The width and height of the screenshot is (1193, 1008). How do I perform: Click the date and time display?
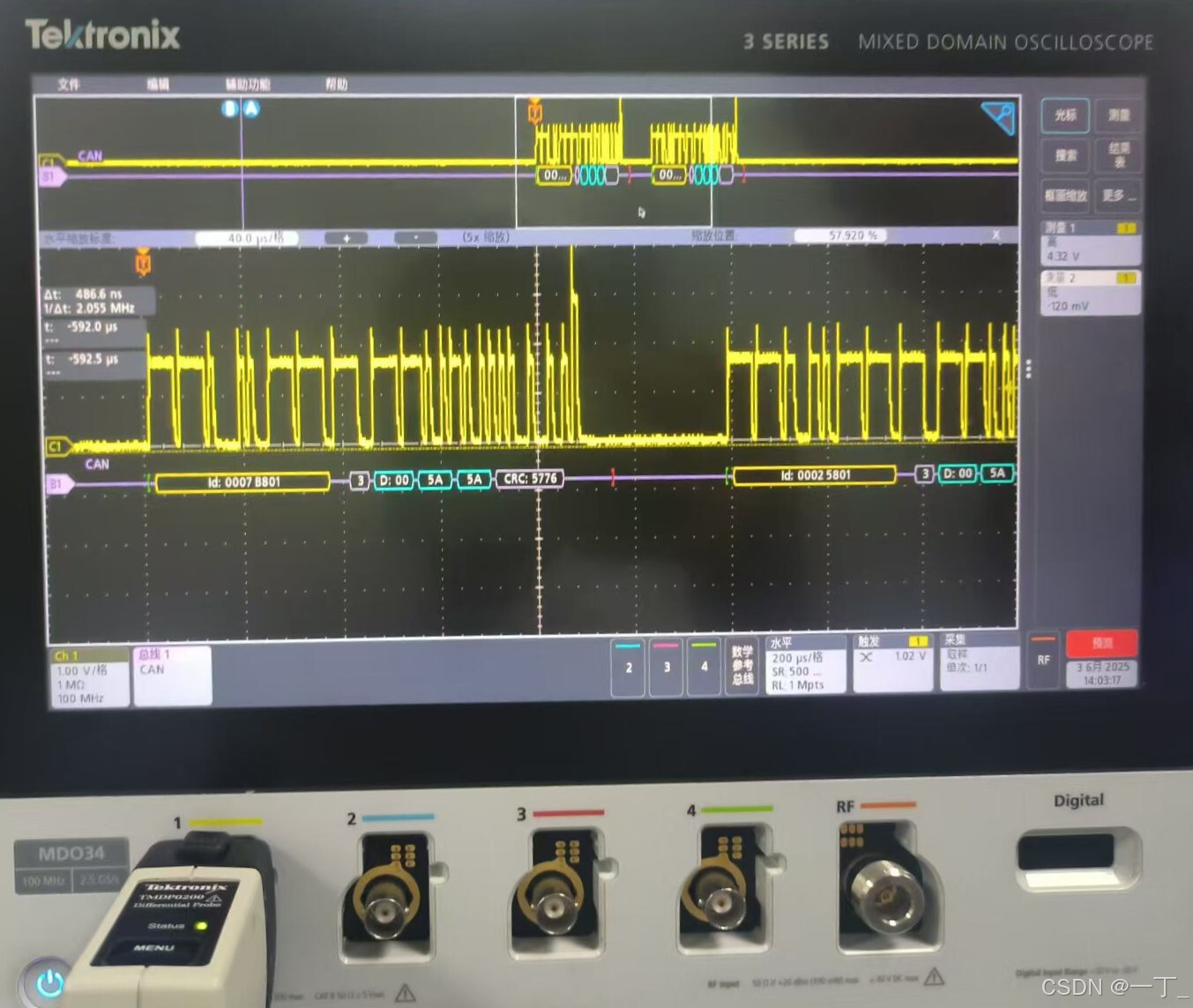[x=1102, y=674]
